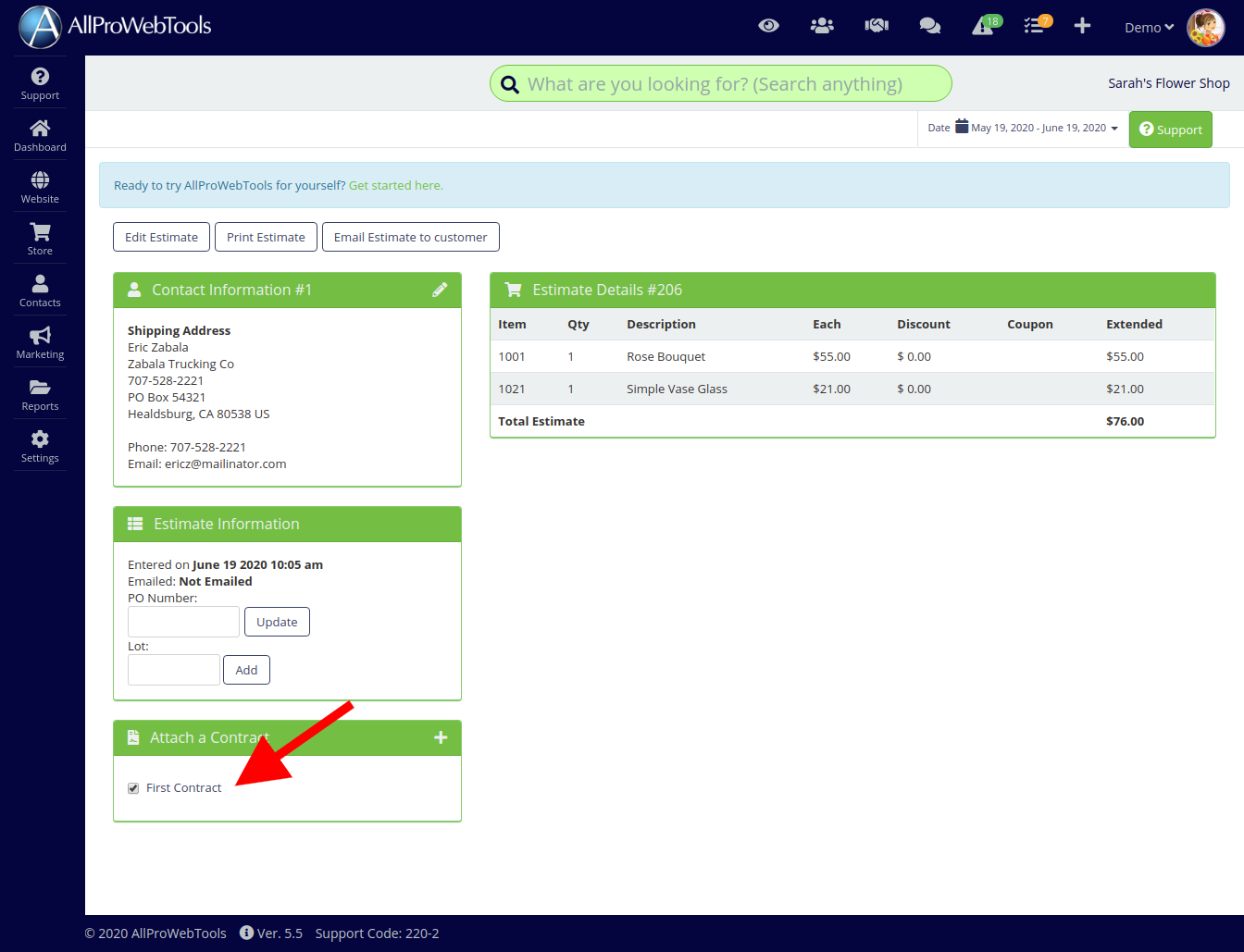Click Email Estimate to customer button
The image size is (1244, 952).
(411, 237)
